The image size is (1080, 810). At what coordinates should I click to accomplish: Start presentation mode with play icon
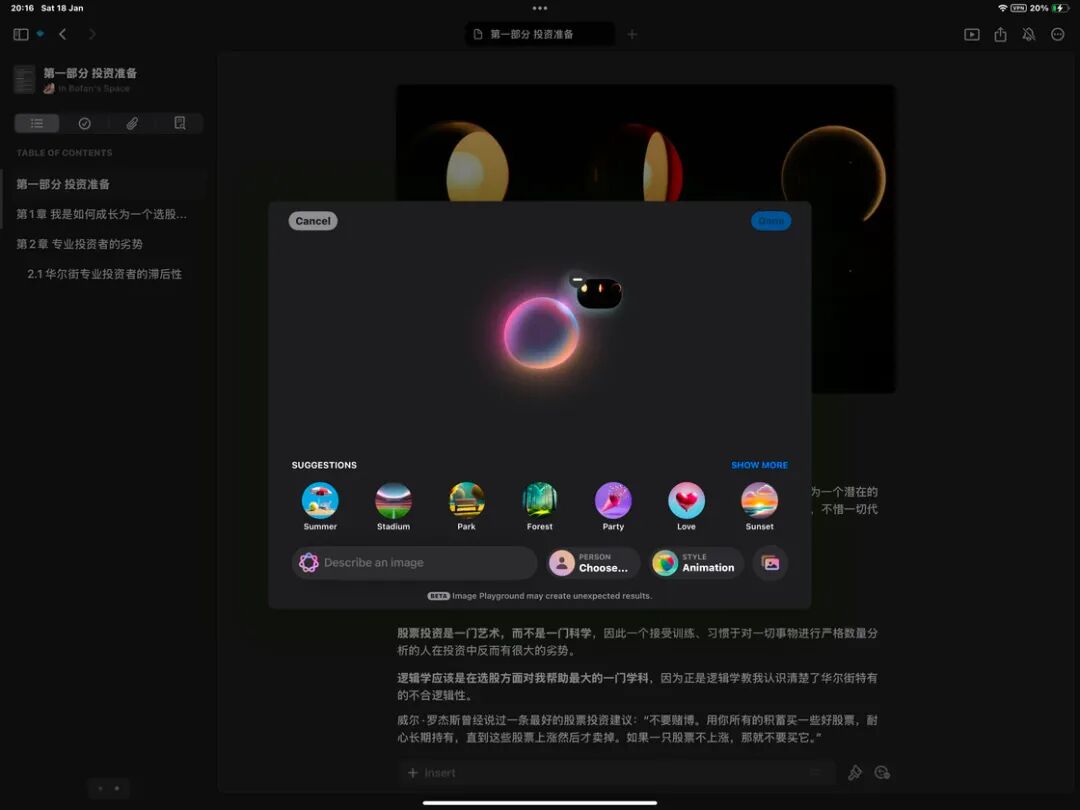pos(972,34)
